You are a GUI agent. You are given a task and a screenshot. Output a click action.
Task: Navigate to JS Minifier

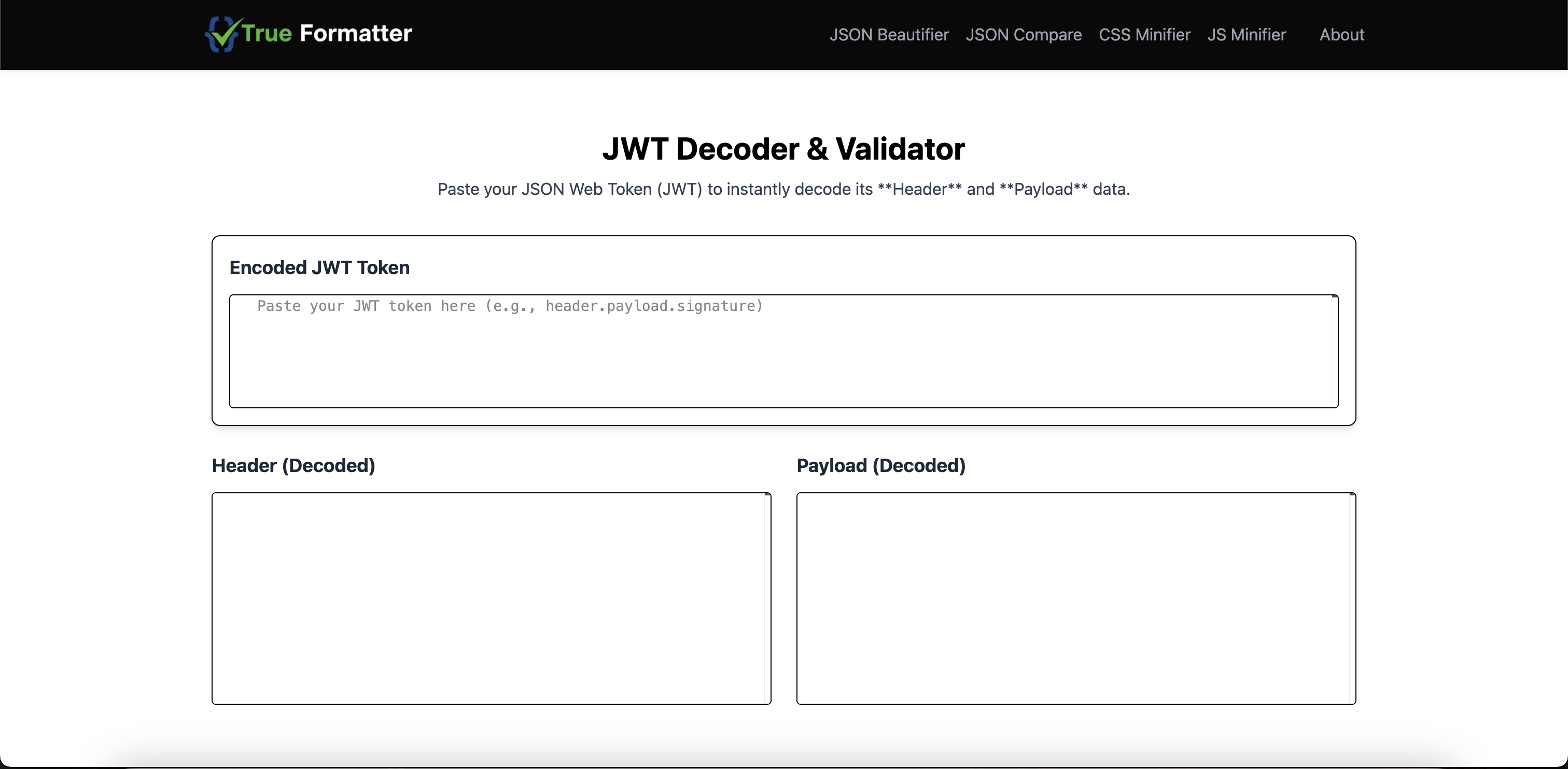click(x=1246, y=35)
